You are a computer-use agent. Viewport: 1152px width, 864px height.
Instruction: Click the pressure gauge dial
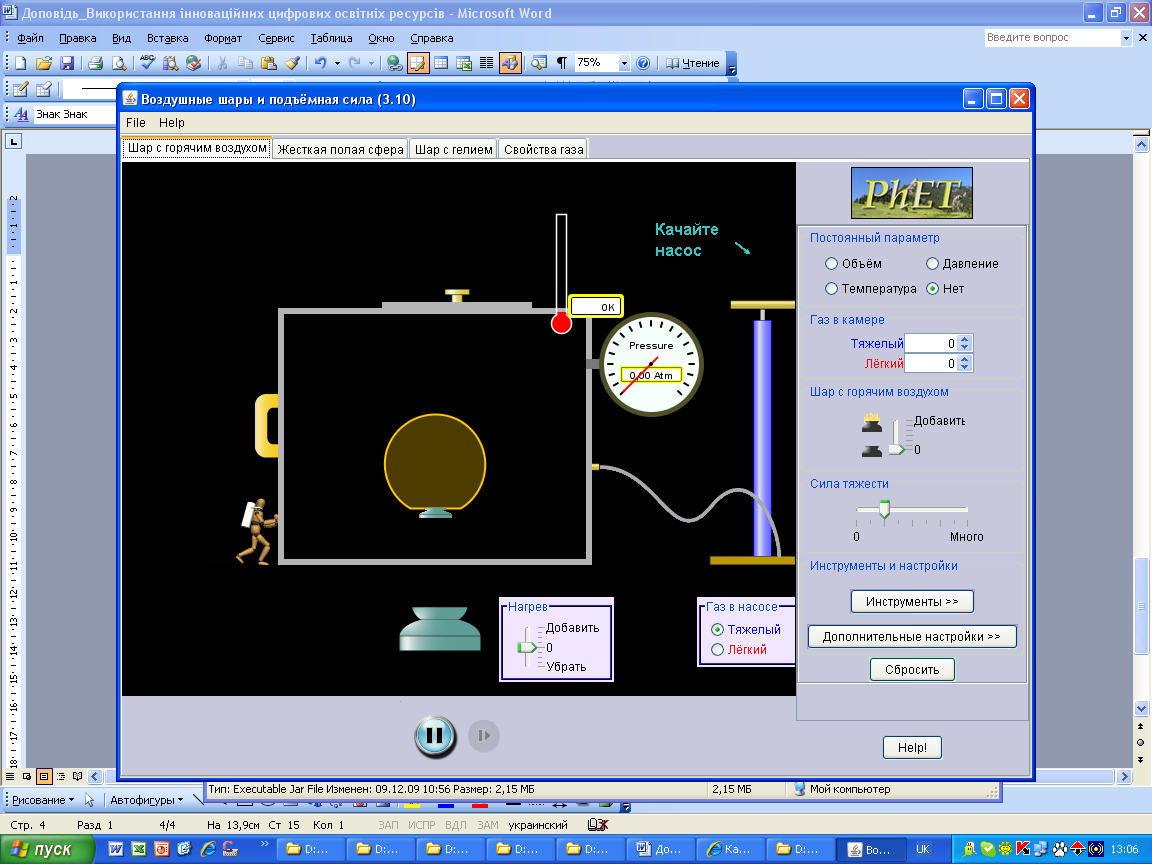point(651,364)
